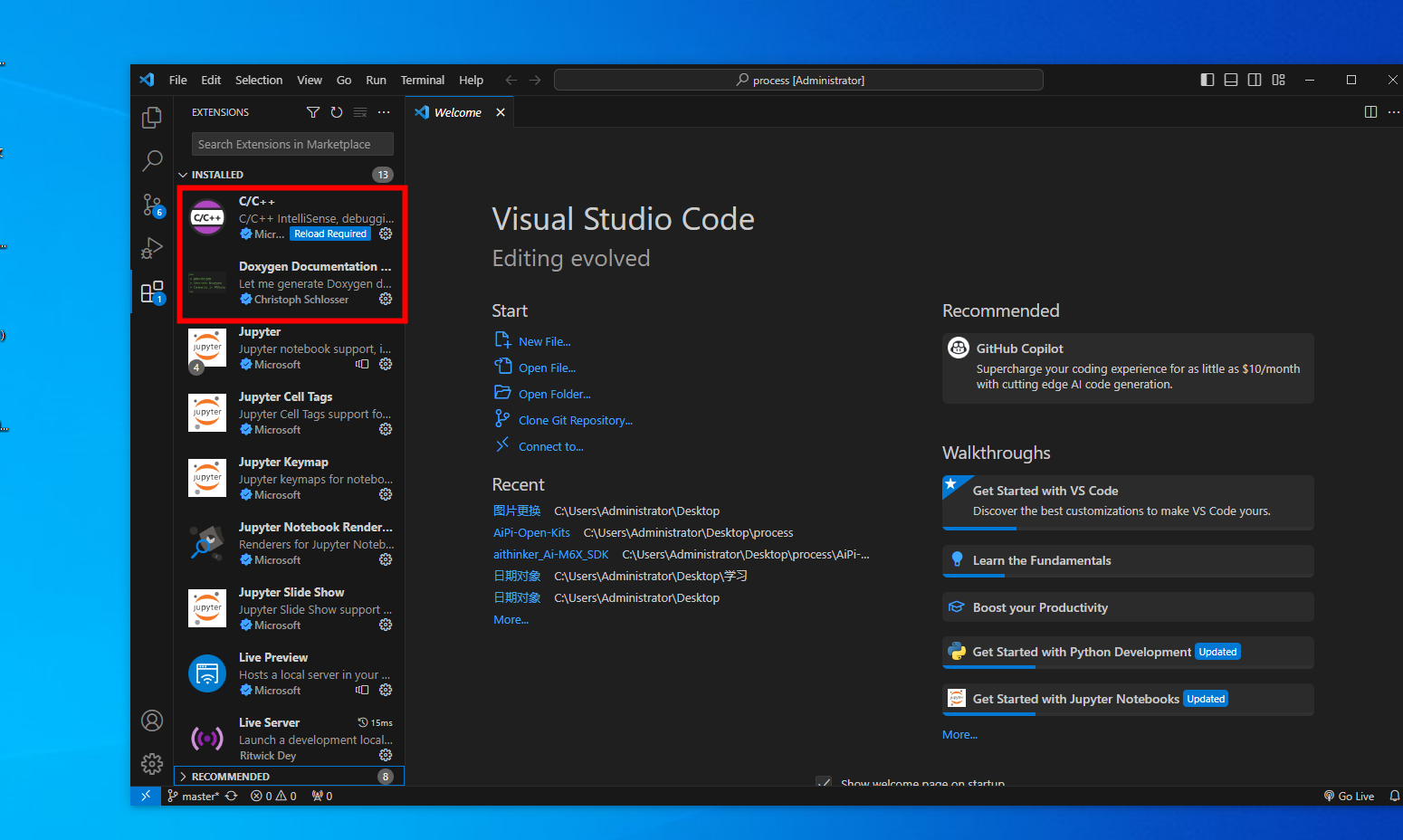The height and width of the screenshot is (840, 1403).
Task: Open recent folder AiPi-Open-Kits
Action: click(x=531, y=532)
